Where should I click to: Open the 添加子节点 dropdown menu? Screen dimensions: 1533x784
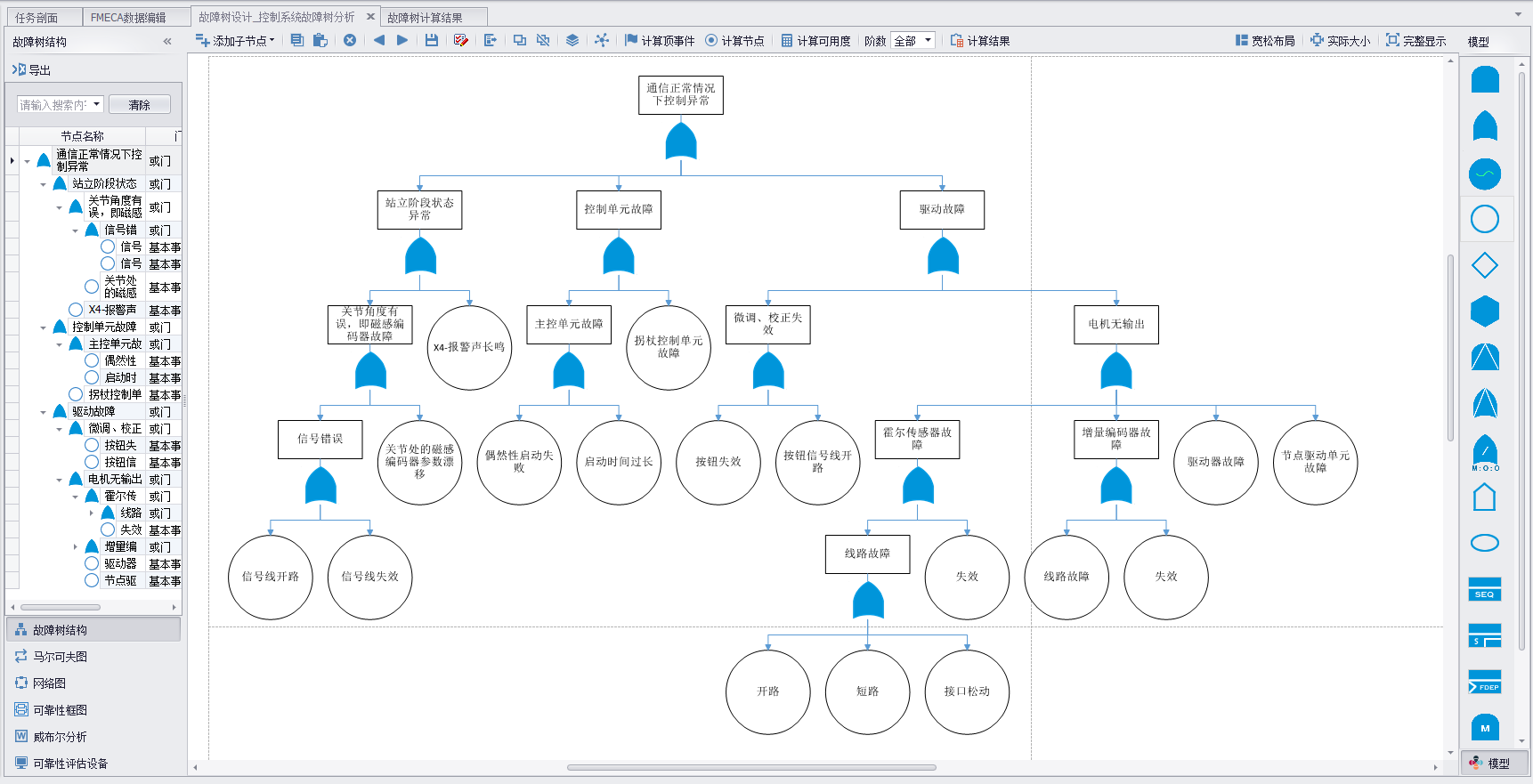coord(236,41)
